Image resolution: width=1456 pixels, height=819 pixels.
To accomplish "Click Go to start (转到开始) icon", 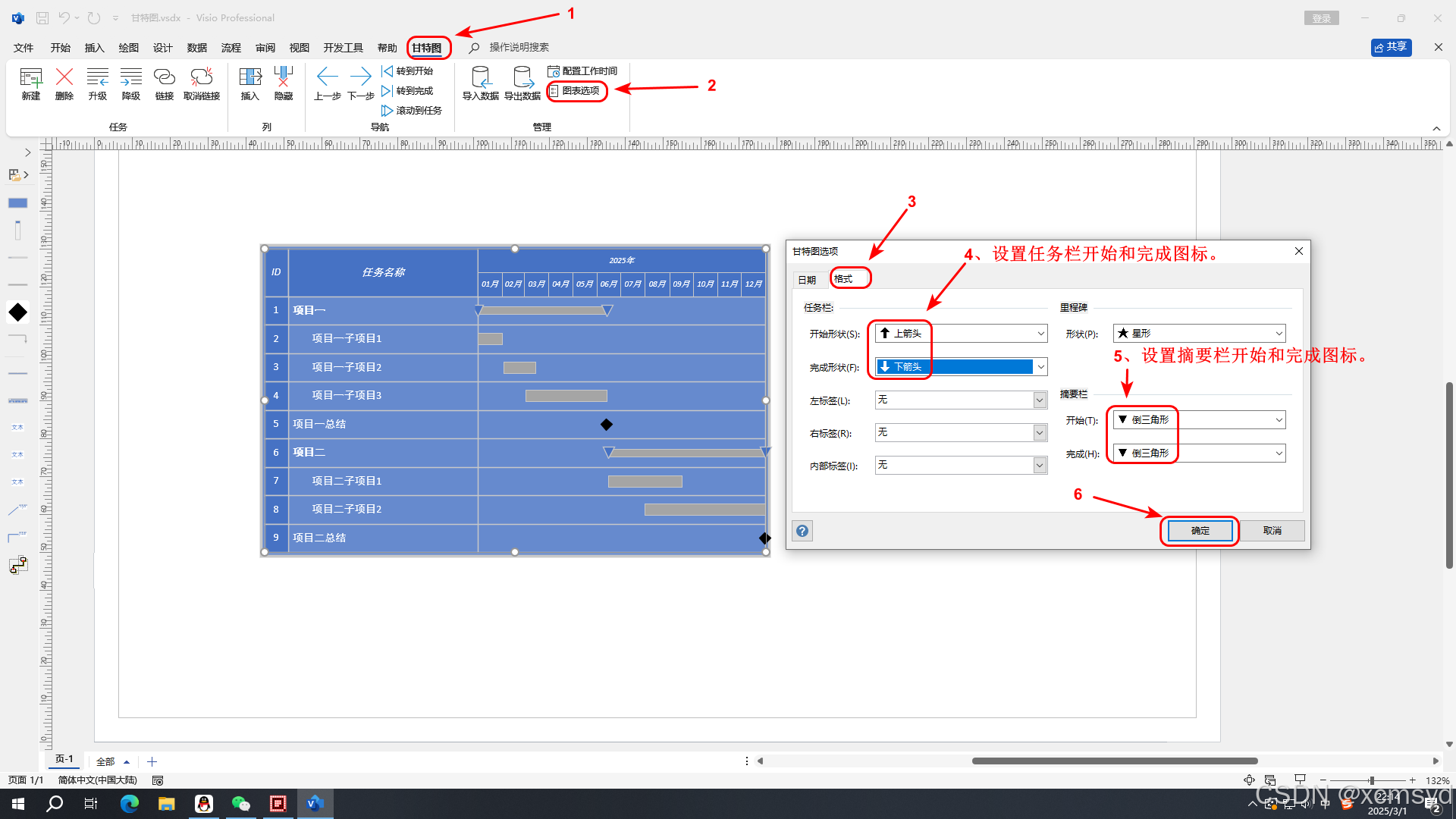I will point(388,71).
